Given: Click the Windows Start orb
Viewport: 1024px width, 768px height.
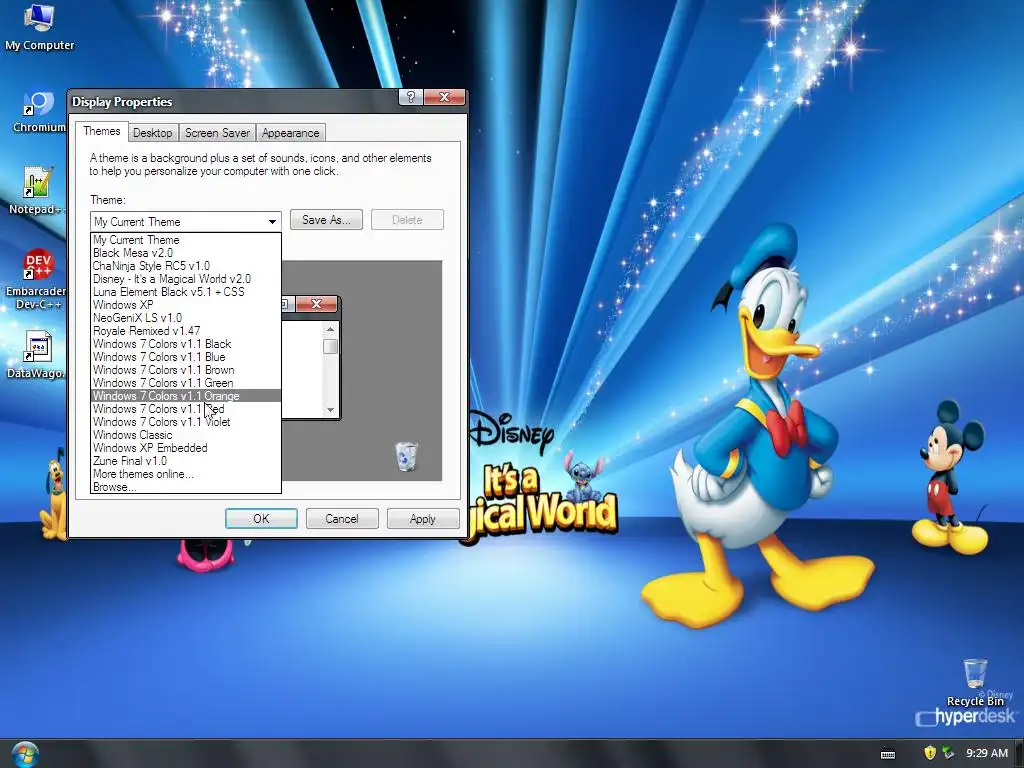Looking at the screenshot, I should (x=25, y=754).
